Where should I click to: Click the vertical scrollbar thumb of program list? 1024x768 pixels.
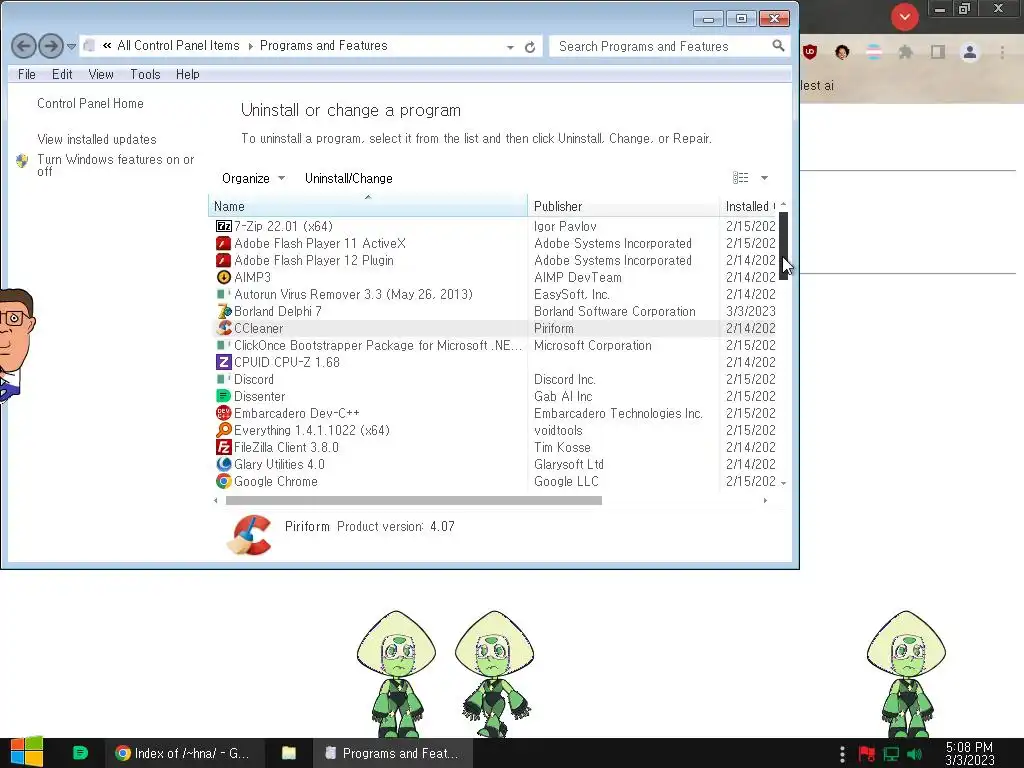(784, 245)
